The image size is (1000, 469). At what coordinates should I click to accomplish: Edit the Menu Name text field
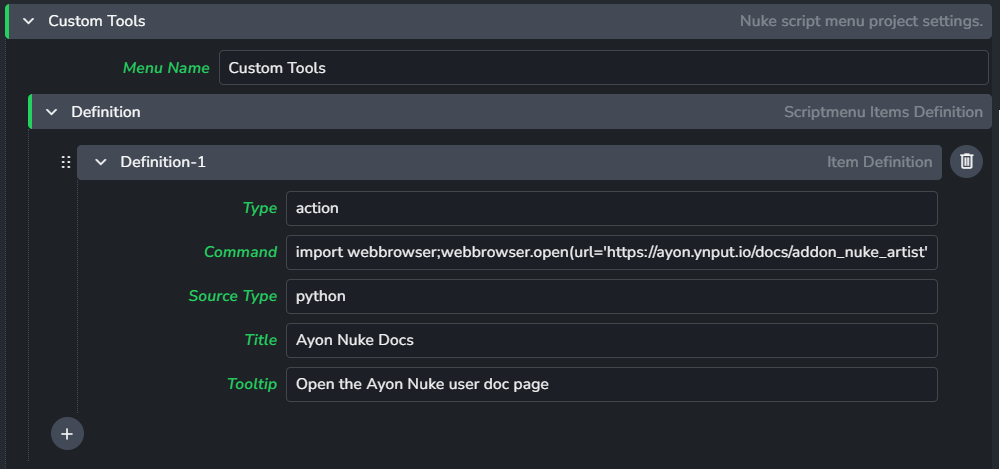(x=603, y=68)
